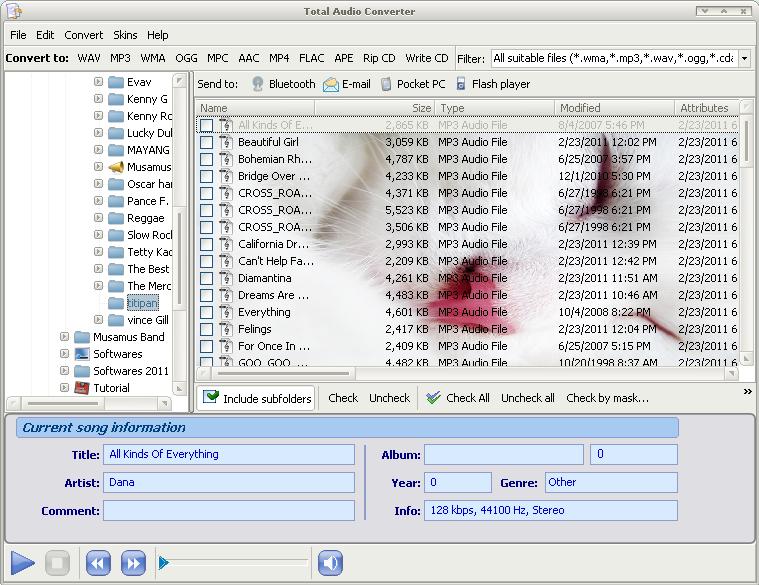
Task: Click the Felings MP3 file icon
Action: [x=225, y=329]
